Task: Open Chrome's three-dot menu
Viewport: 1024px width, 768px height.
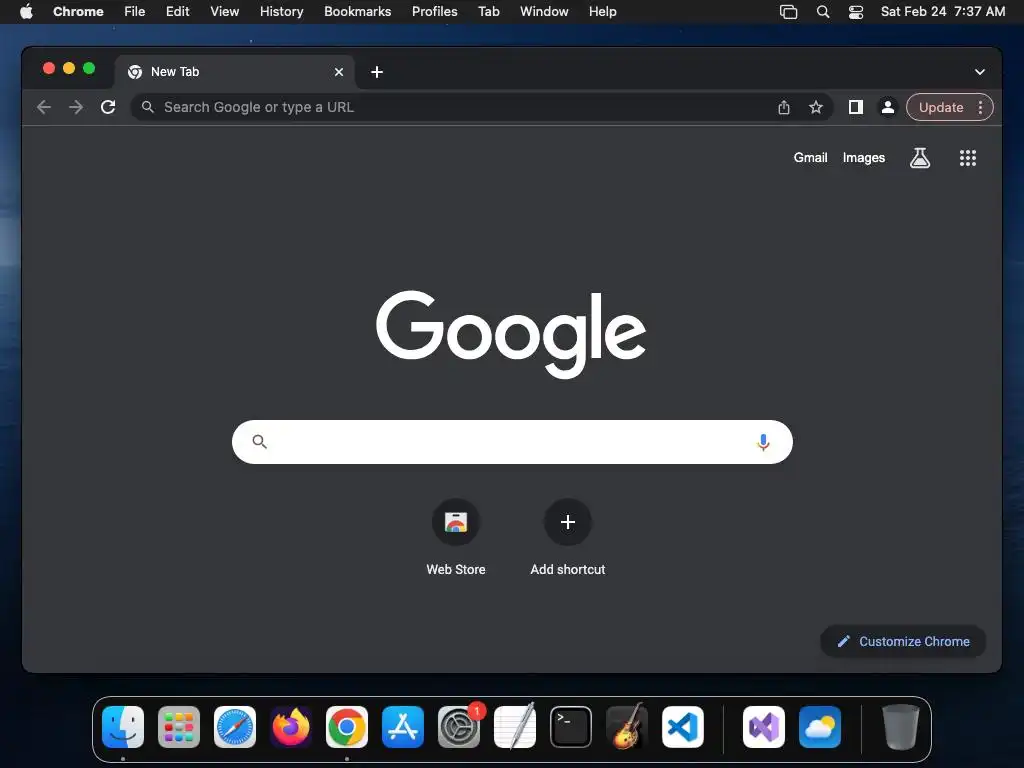Action: [x=980, y=107]
